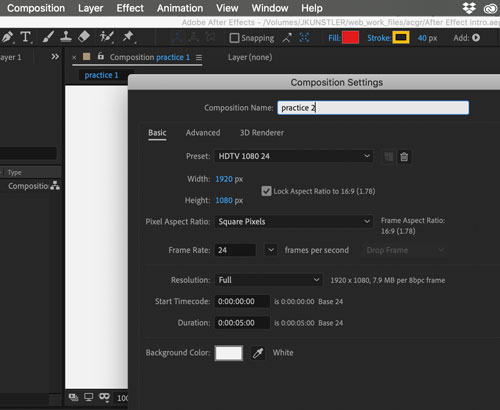Click the composition flowchart icon in project panel
The width and height of the screenshot is (500, 410).
click(x=55, y=186)
